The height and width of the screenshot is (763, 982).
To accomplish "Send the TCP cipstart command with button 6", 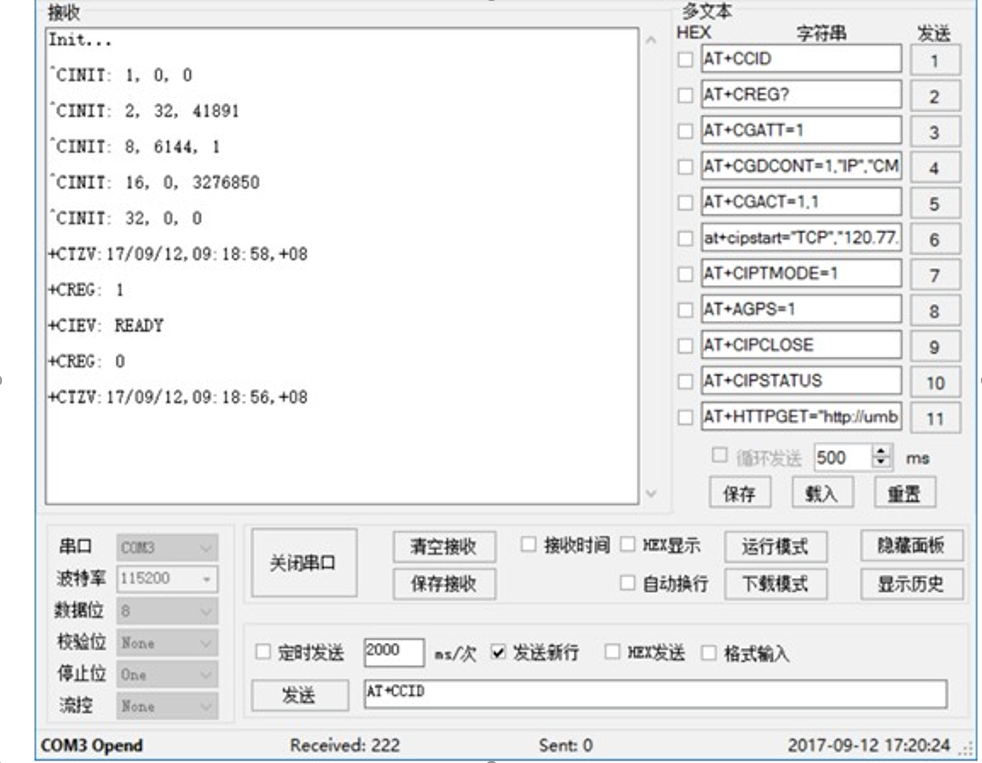I will click(x=935, y=238).
